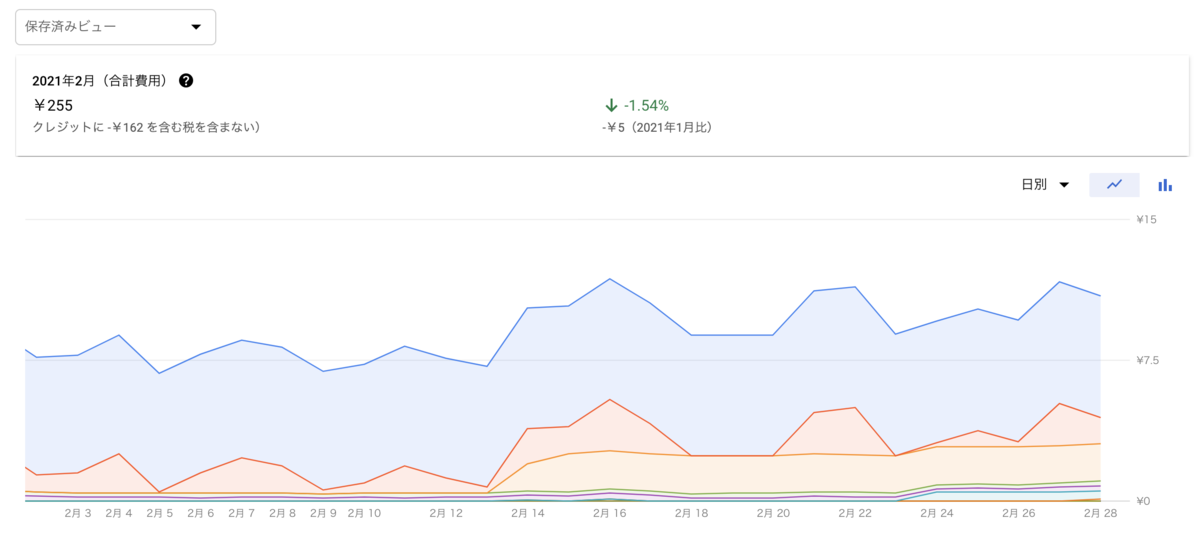This screenshot has height=535, width=1200.
Task: Click the ¥15 axis label
Action: [1146, 219]
